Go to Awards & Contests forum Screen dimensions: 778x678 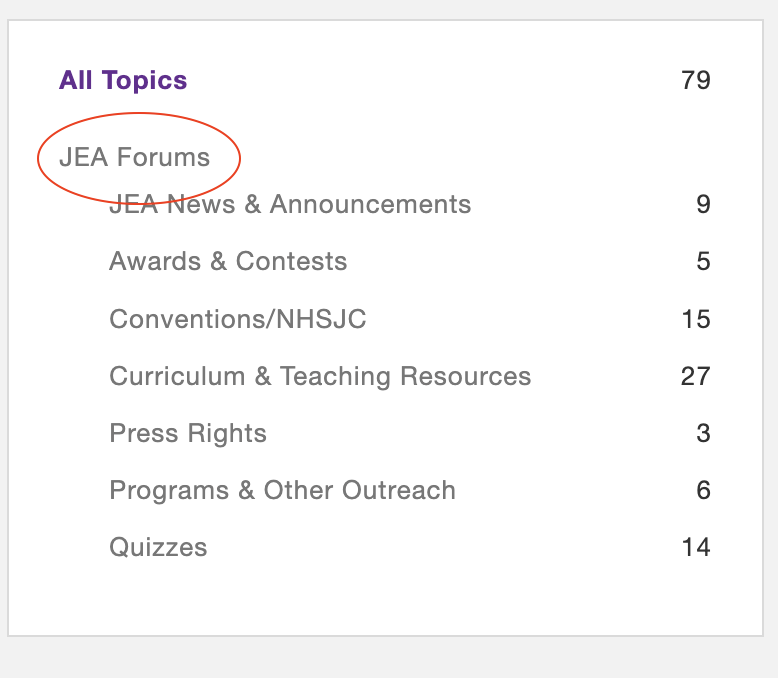228,262
